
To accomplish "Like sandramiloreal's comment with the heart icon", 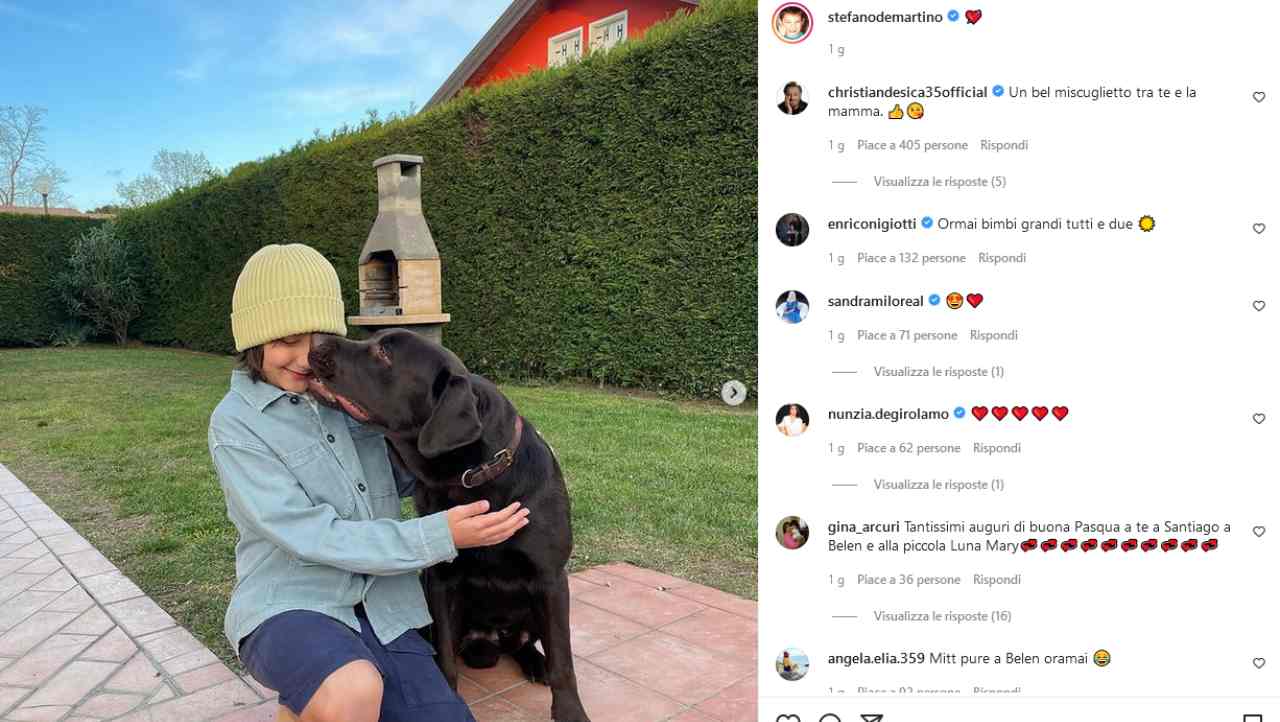I will 1259,306.
